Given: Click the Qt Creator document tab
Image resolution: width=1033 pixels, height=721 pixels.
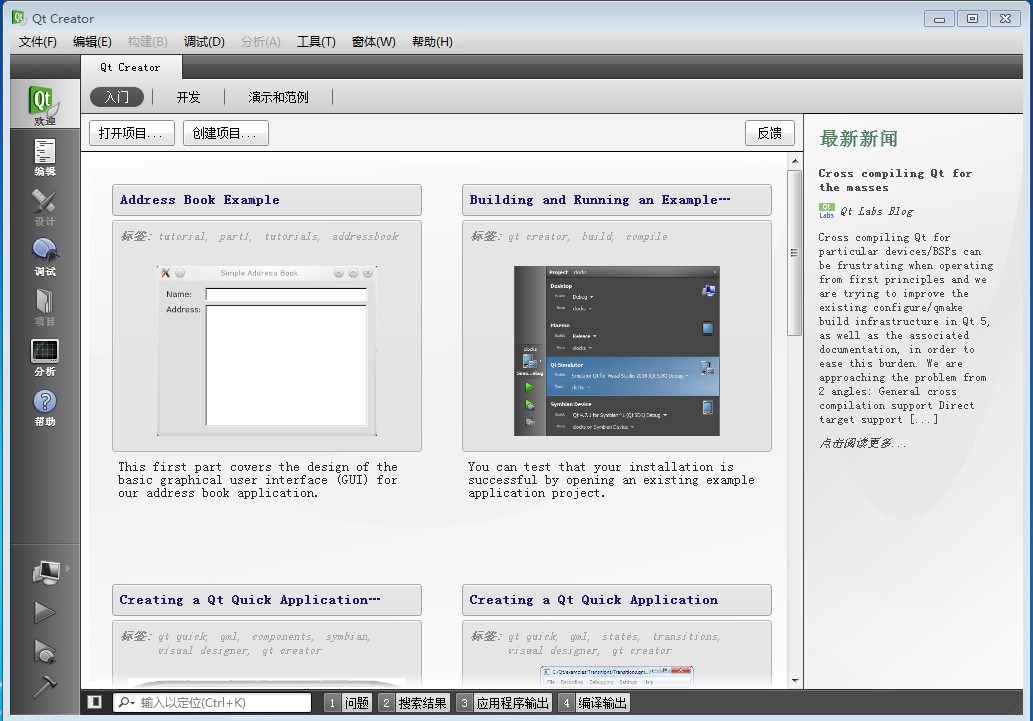Looking at the screenshot, I should 130,67.
